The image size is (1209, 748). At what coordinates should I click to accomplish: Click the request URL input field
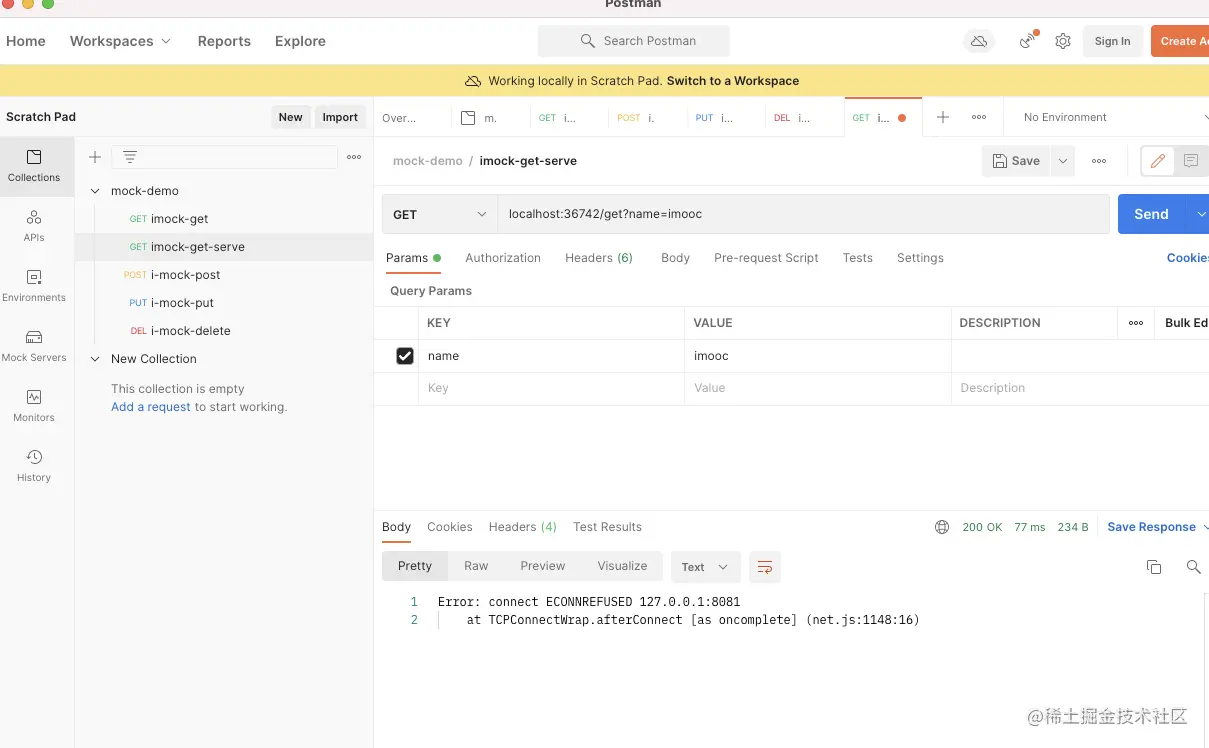(804, 214)
